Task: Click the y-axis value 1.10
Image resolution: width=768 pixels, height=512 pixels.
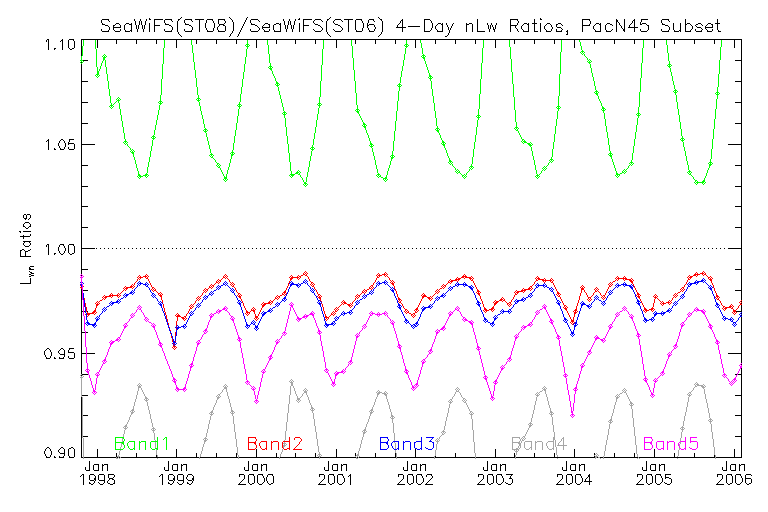Action: coord(60,45)
